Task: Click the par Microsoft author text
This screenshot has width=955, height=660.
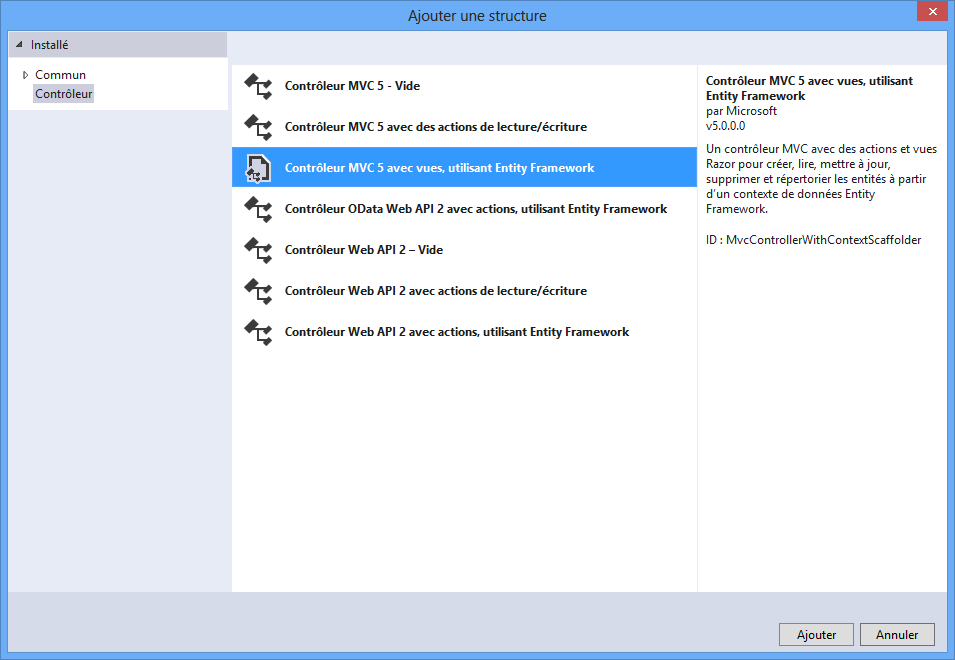Action: click(741, 111)
